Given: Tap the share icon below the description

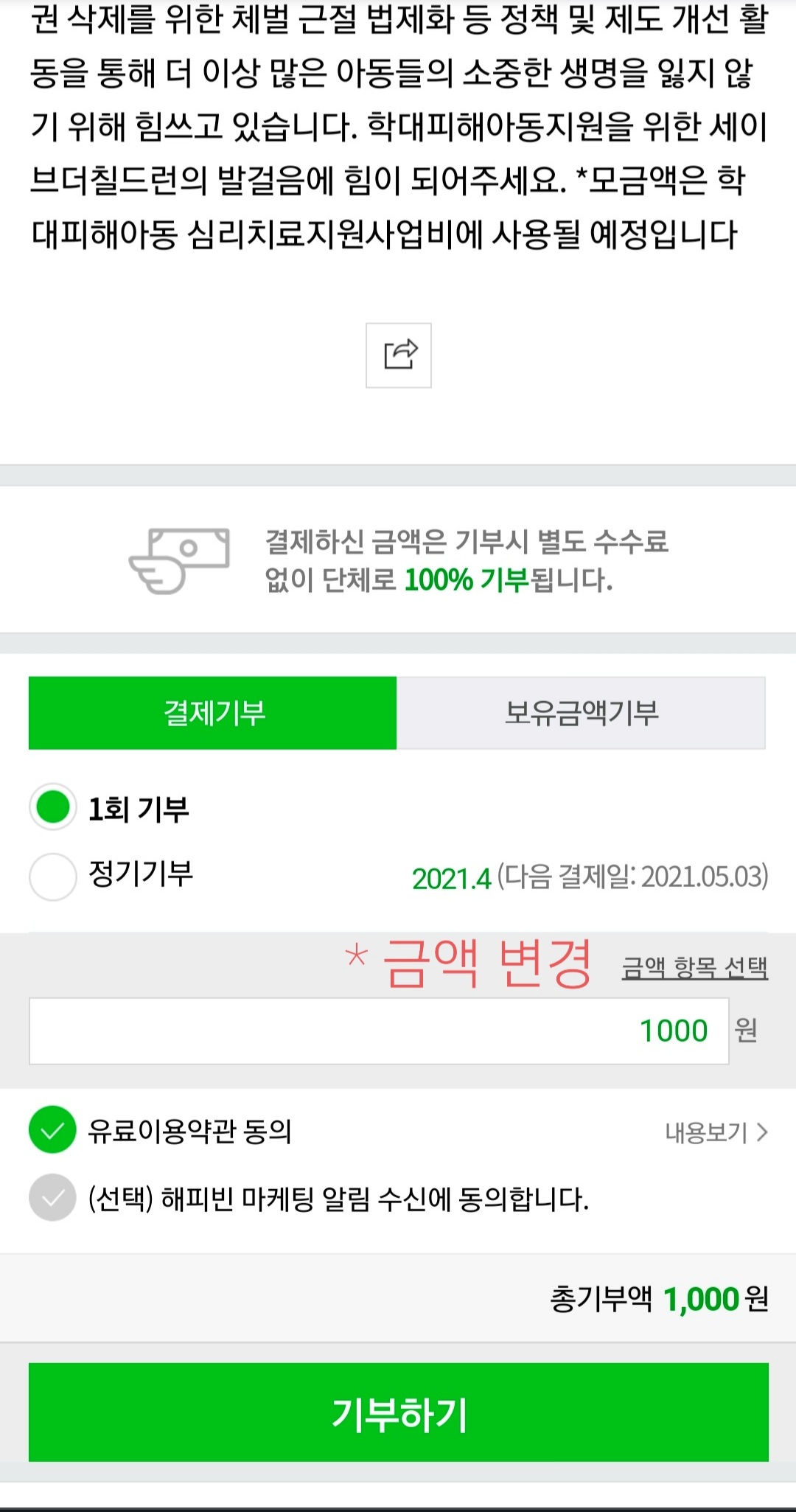Looking at the screenshot, I should click(x=399, y=355).
